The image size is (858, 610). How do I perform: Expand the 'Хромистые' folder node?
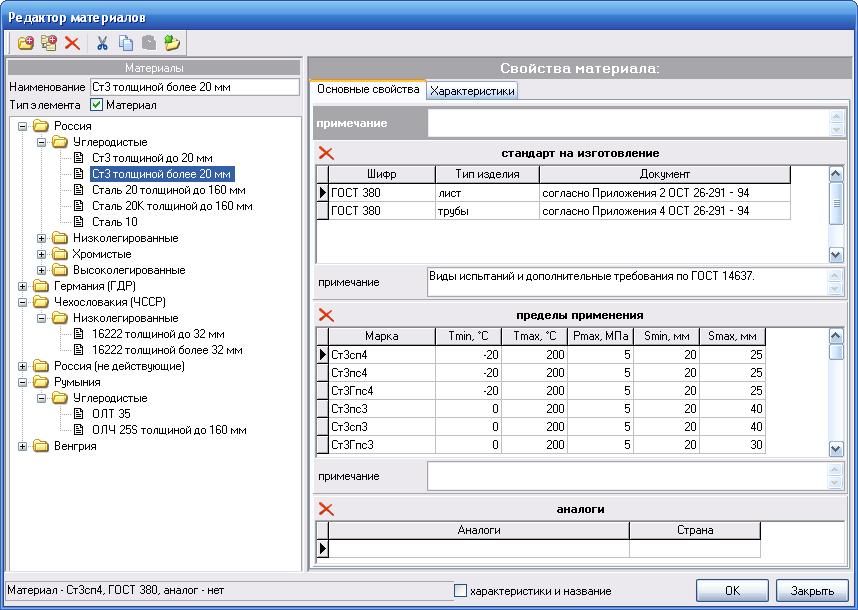coord(42,254)
